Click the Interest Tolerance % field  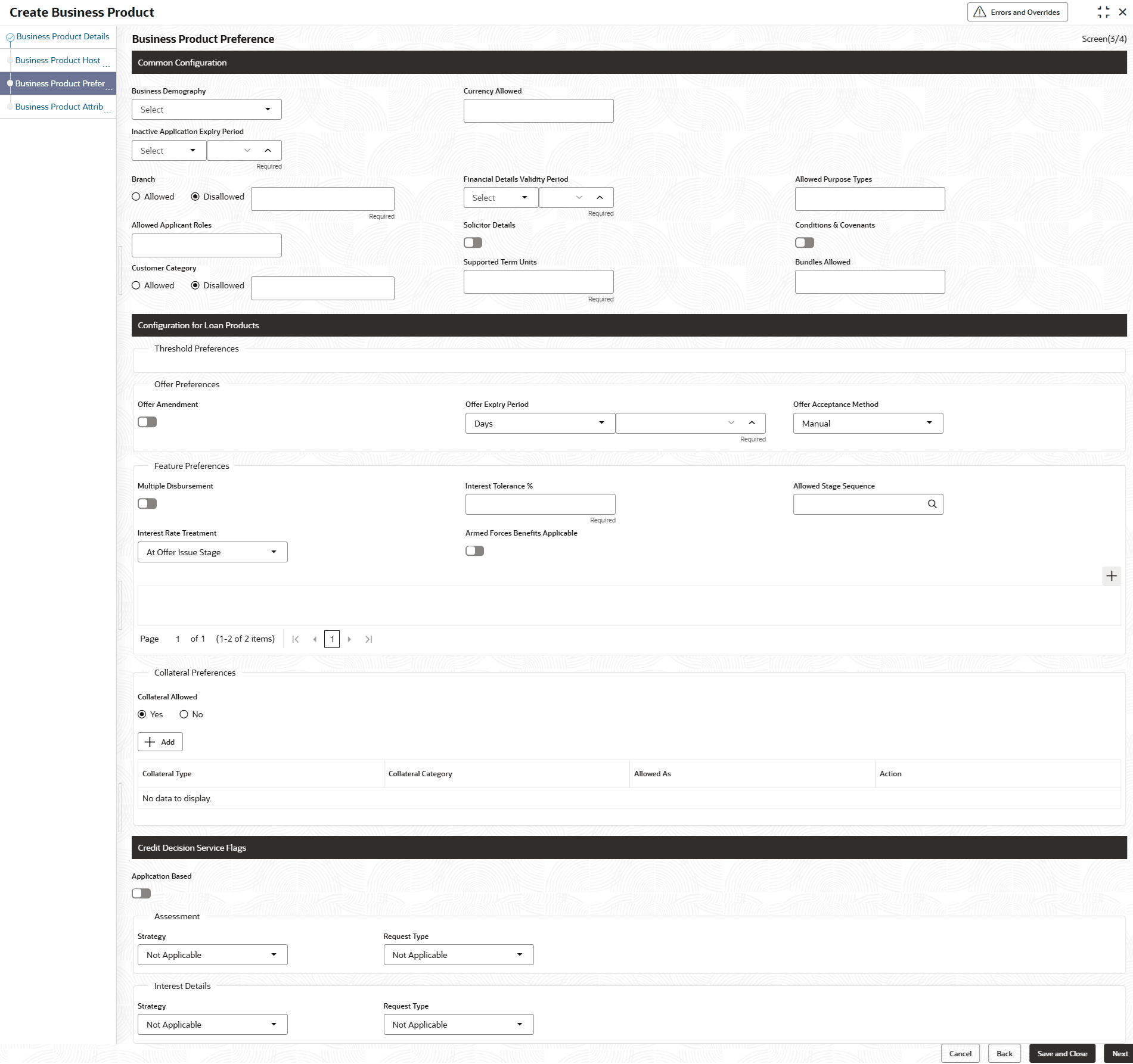pyautogui.click(x=540, y=505)
